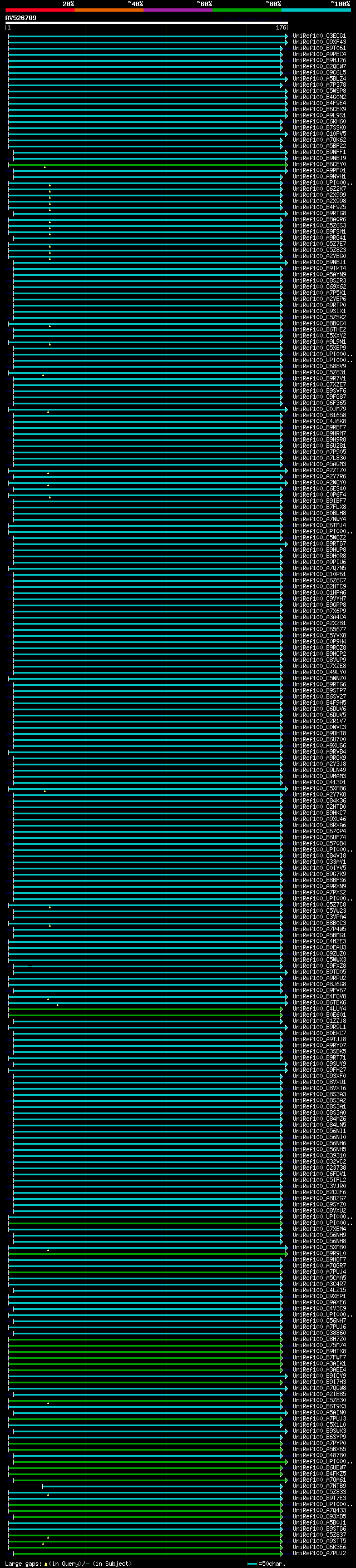The width and height of the screenshot is (356, 1568).
Task: Select the UniRef100_Q6Z2K7 label
Action: (x=319, y=189)
